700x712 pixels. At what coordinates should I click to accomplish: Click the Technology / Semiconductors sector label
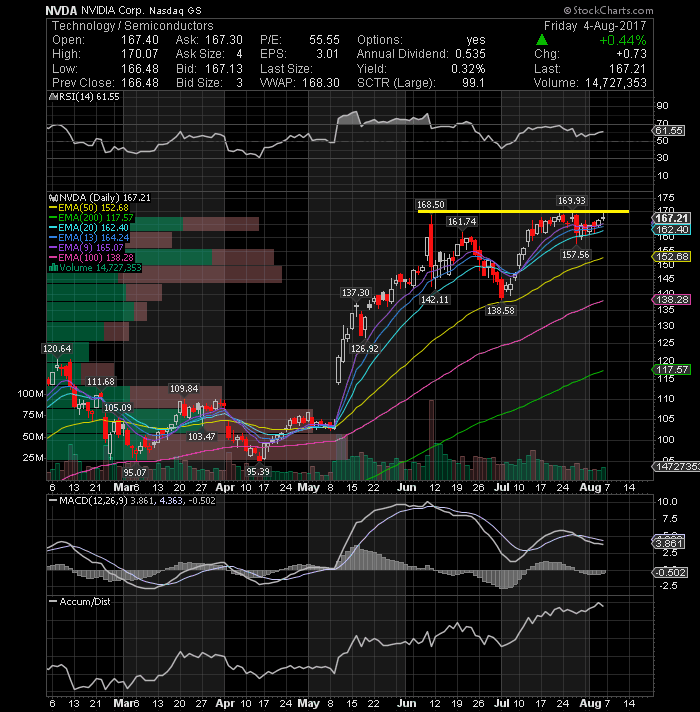pyautogui.click(x=133, y=26)
